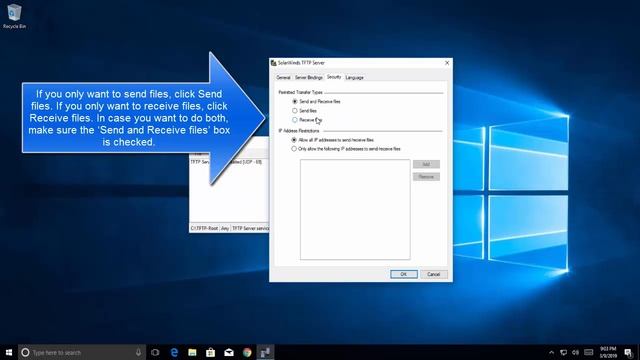The height and width of the screenshot is (360, 640).
Task: Open the Recycle Bin desktop icon
Action: click(x=14, y=16)
